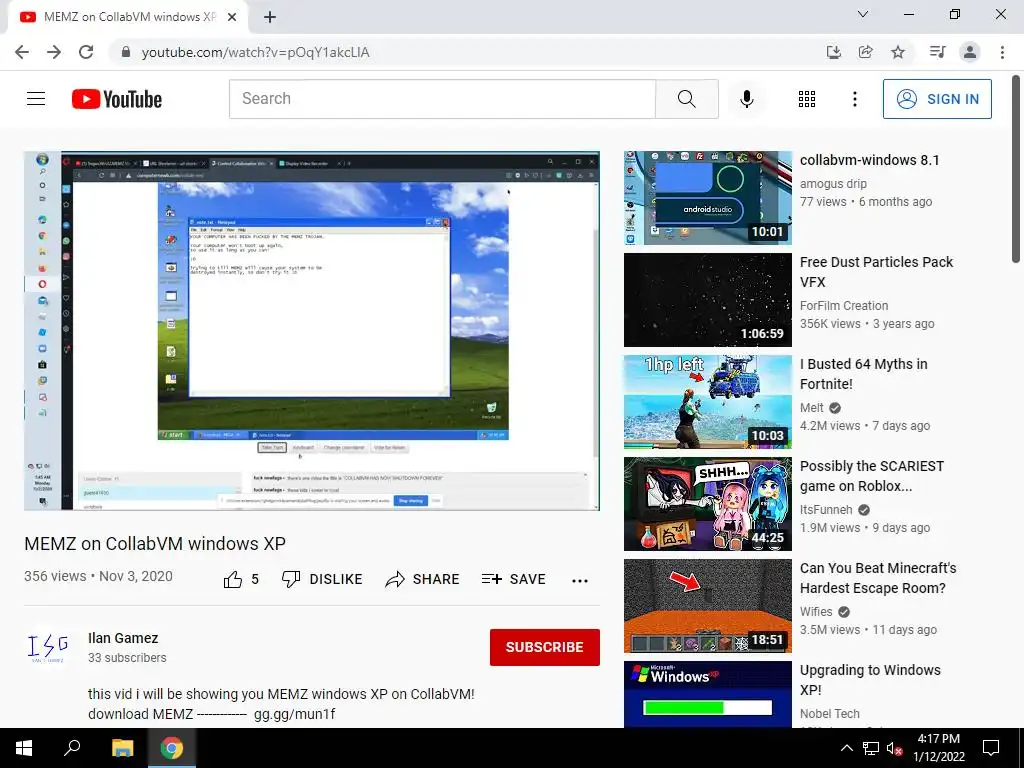Open Ilan Gamez channel name link

(x=123, y=638)
